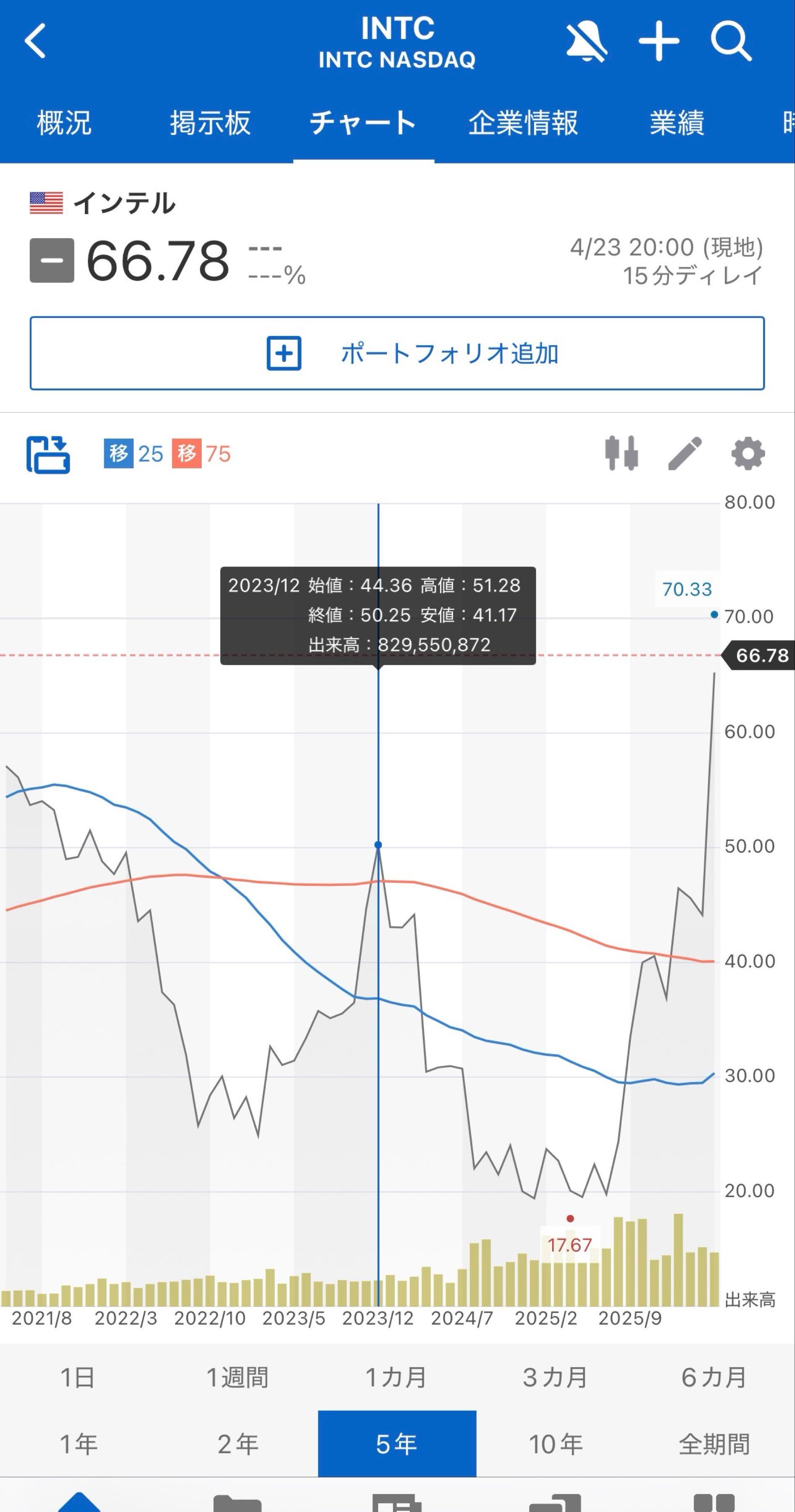The width and height of the screenshot is (795, 1512).
Task: Tap the back arrow icon
Action: pyautogui.click(x=35, y=41)
